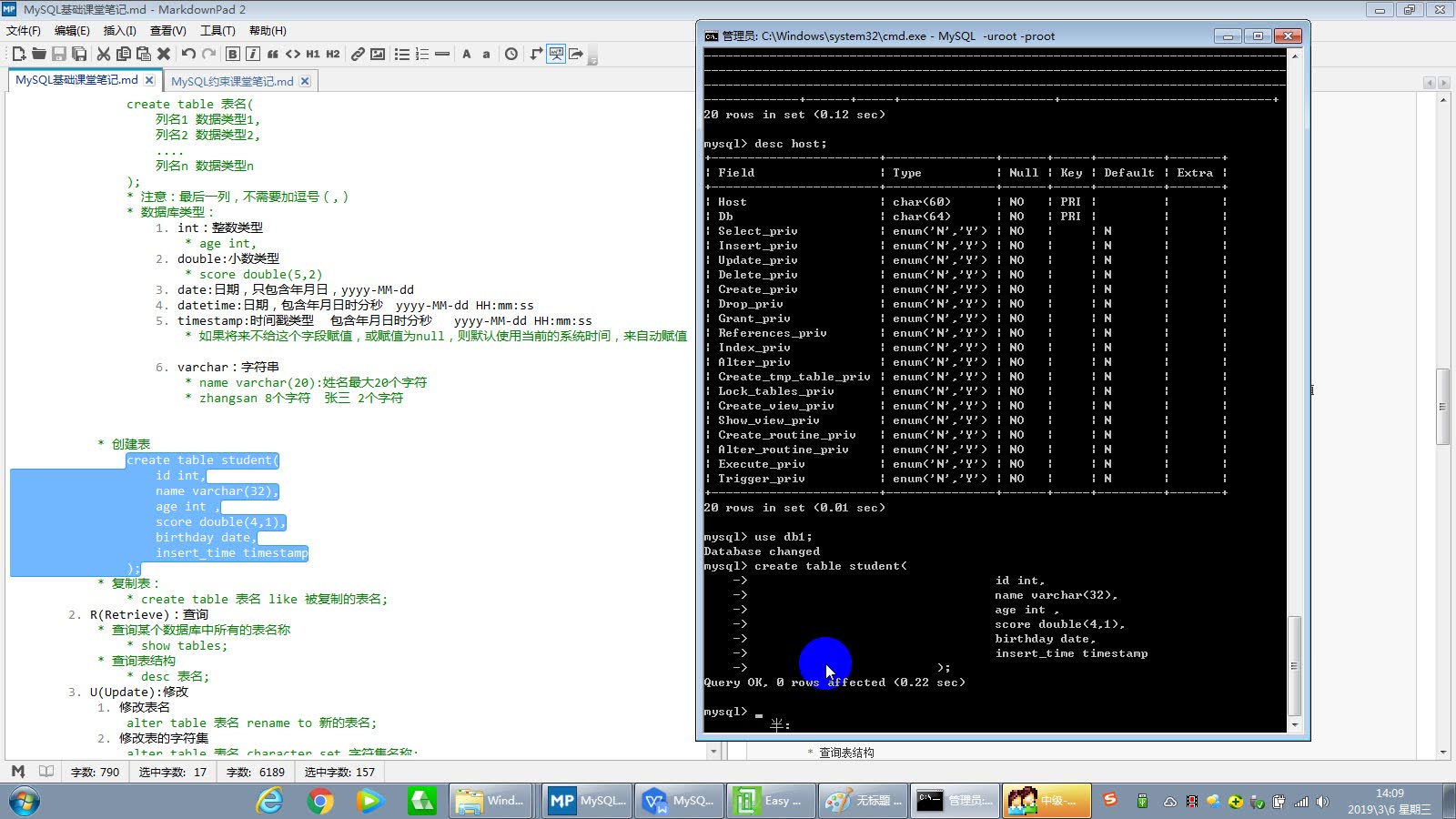Viewport: 1456px width, 819px height.
Task: Click the cmd window vertical scrollbar thumb
Action: click(x=1294, y=666)
